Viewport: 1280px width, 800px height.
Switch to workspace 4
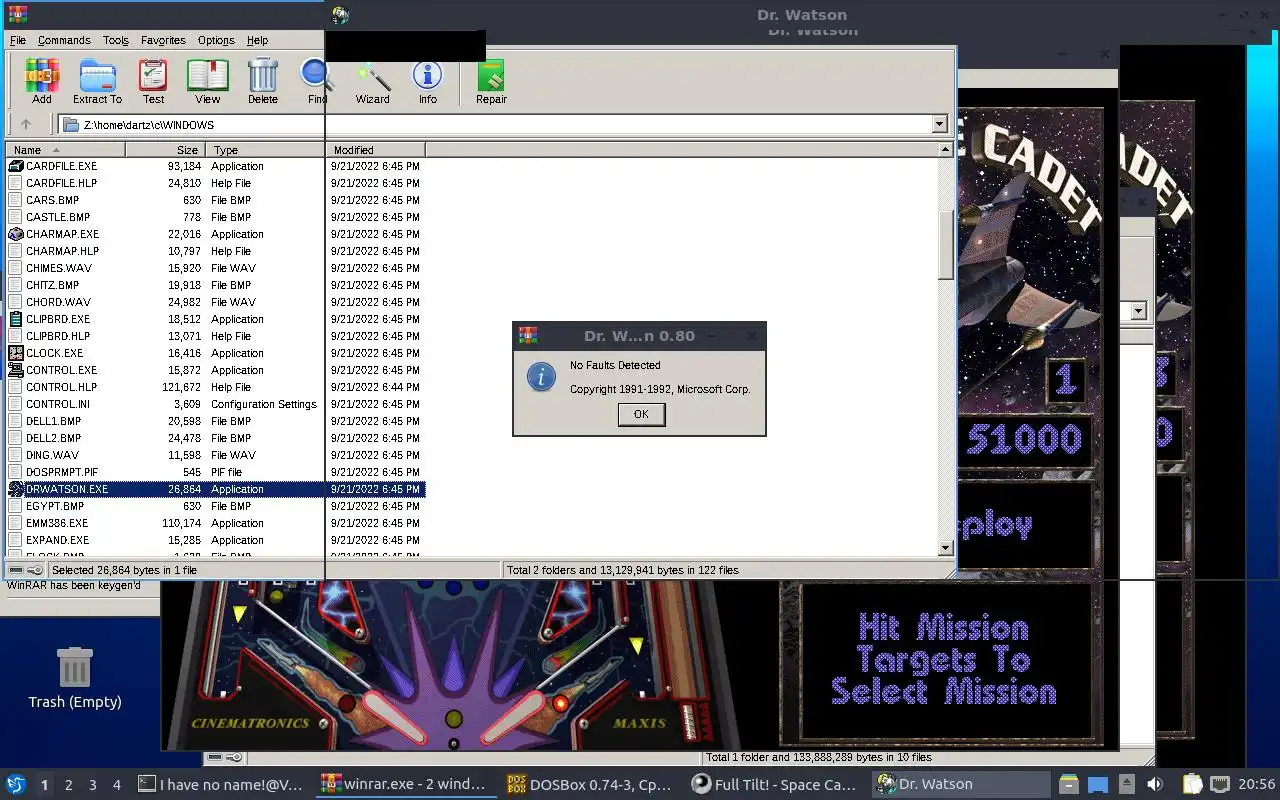click(117, 785)
